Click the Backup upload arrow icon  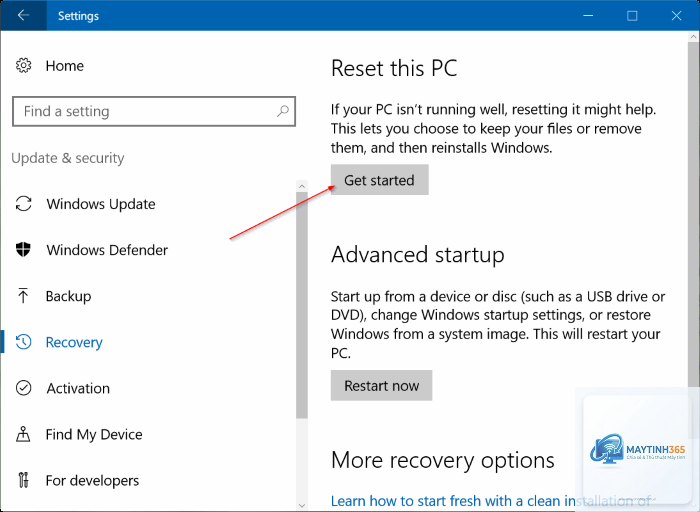click(23, 296)
